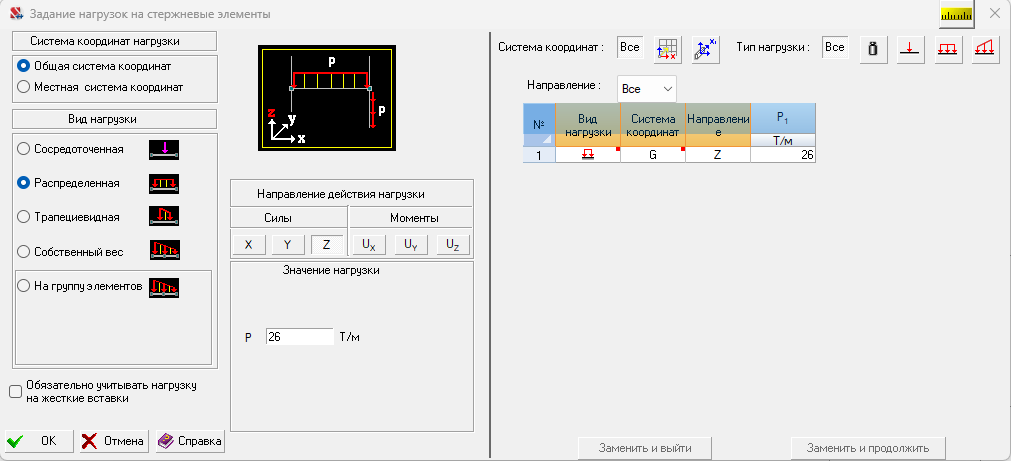Select Общая система координат radio button
The height and width of the screenshot is (461, 1011).
tap(23, 66)
